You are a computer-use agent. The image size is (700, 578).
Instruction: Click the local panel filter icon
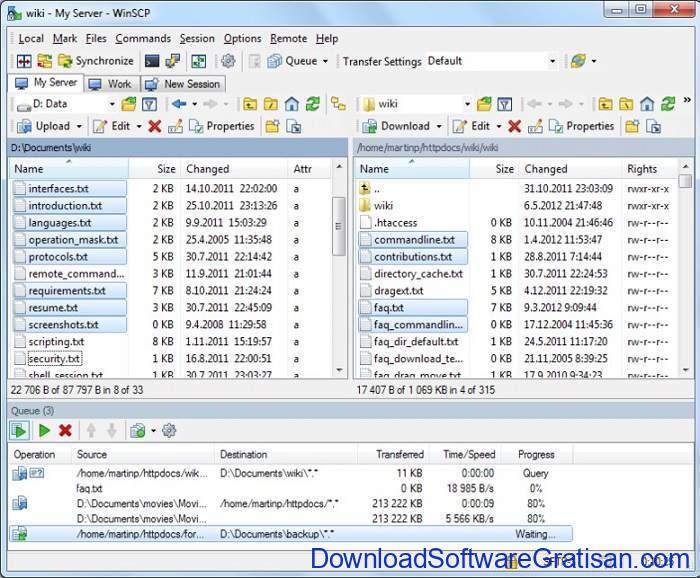tap(149, 104)
